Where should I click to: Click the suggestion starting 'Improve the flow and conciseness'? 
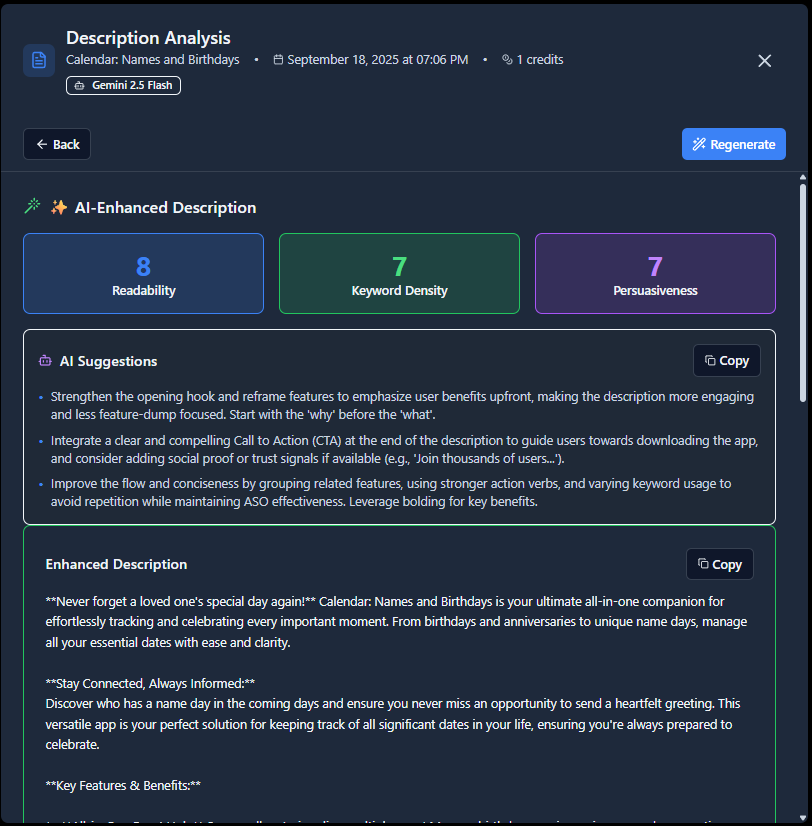(390, 493)
